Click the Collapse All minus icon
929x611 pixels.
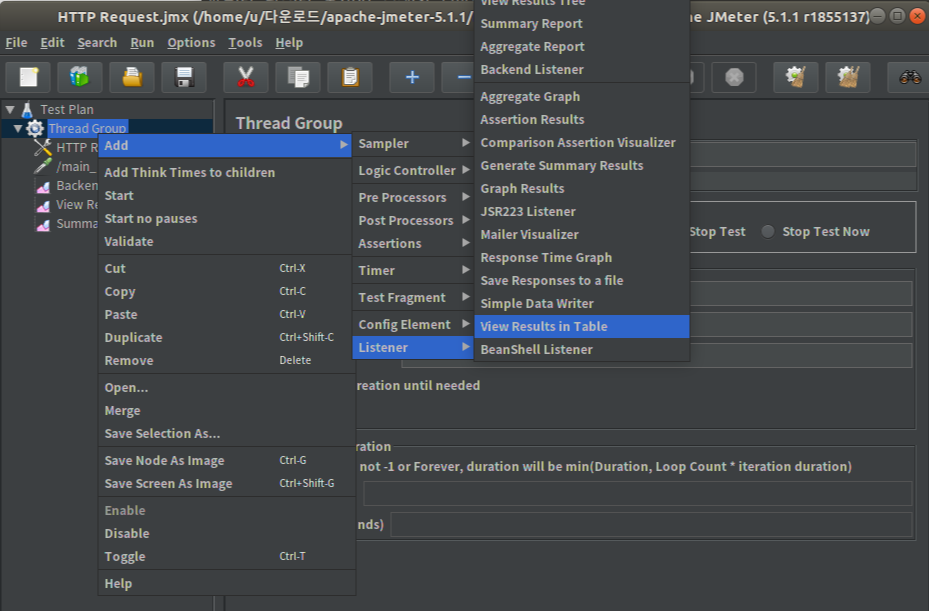[458, 77]
